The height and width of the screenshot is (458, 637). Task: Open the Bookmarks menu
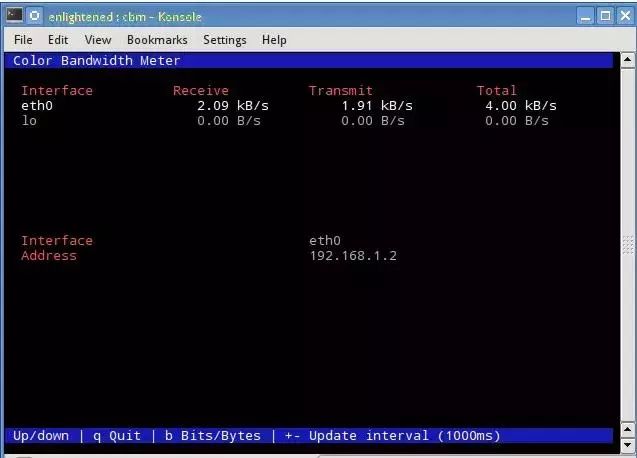[157, 40]
